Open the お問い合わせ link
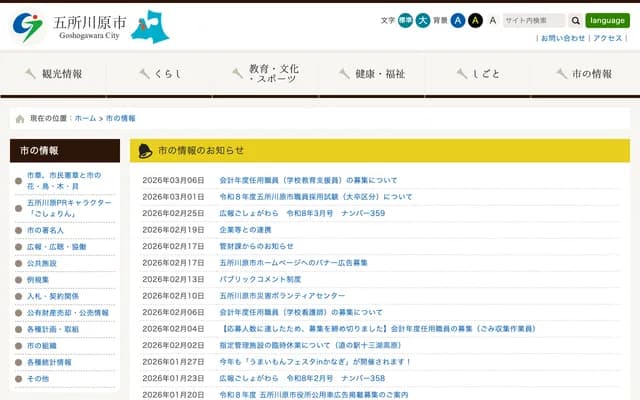This screenshot has height=400, width=640. tap(563, 38)
